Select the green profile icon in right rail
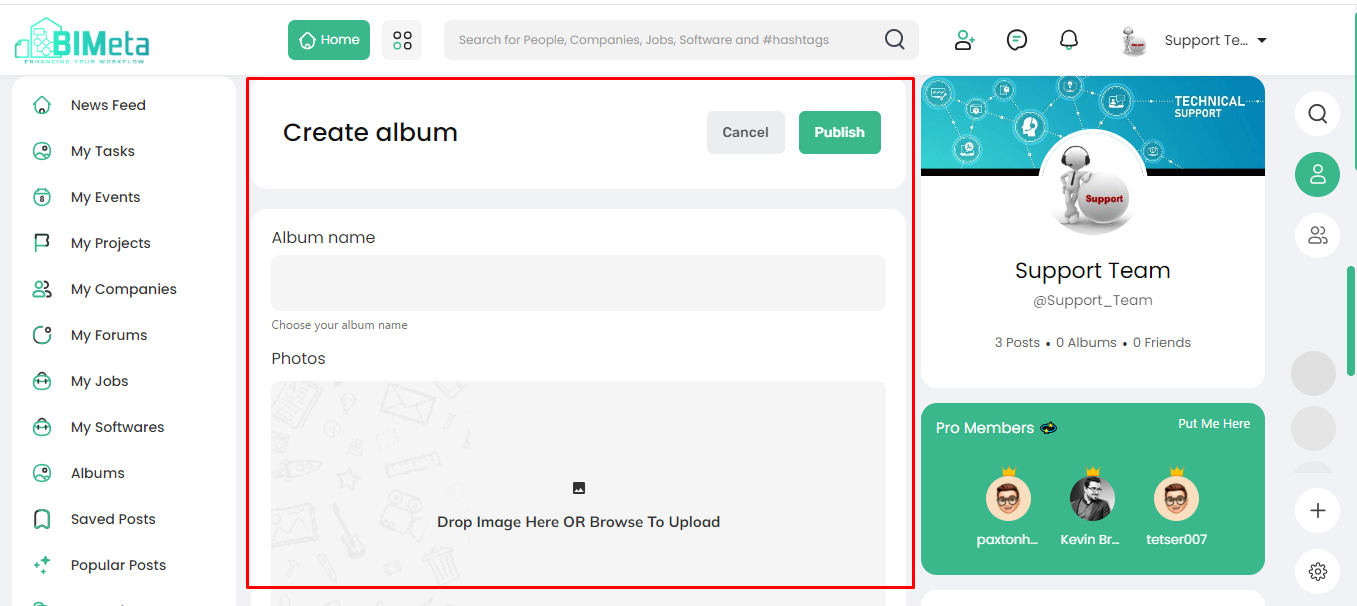Viewport: 1357px width, 606px height. 1318,174
